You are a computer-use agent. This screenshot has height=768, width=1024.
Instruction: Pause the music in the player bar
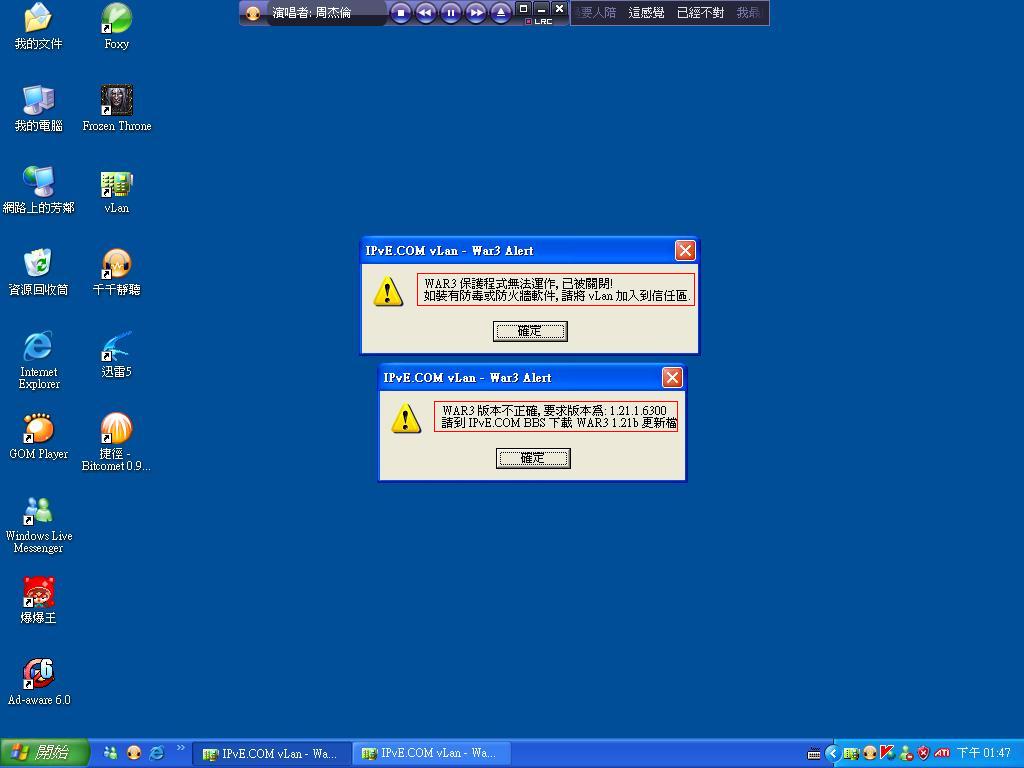tap(451, 13)
